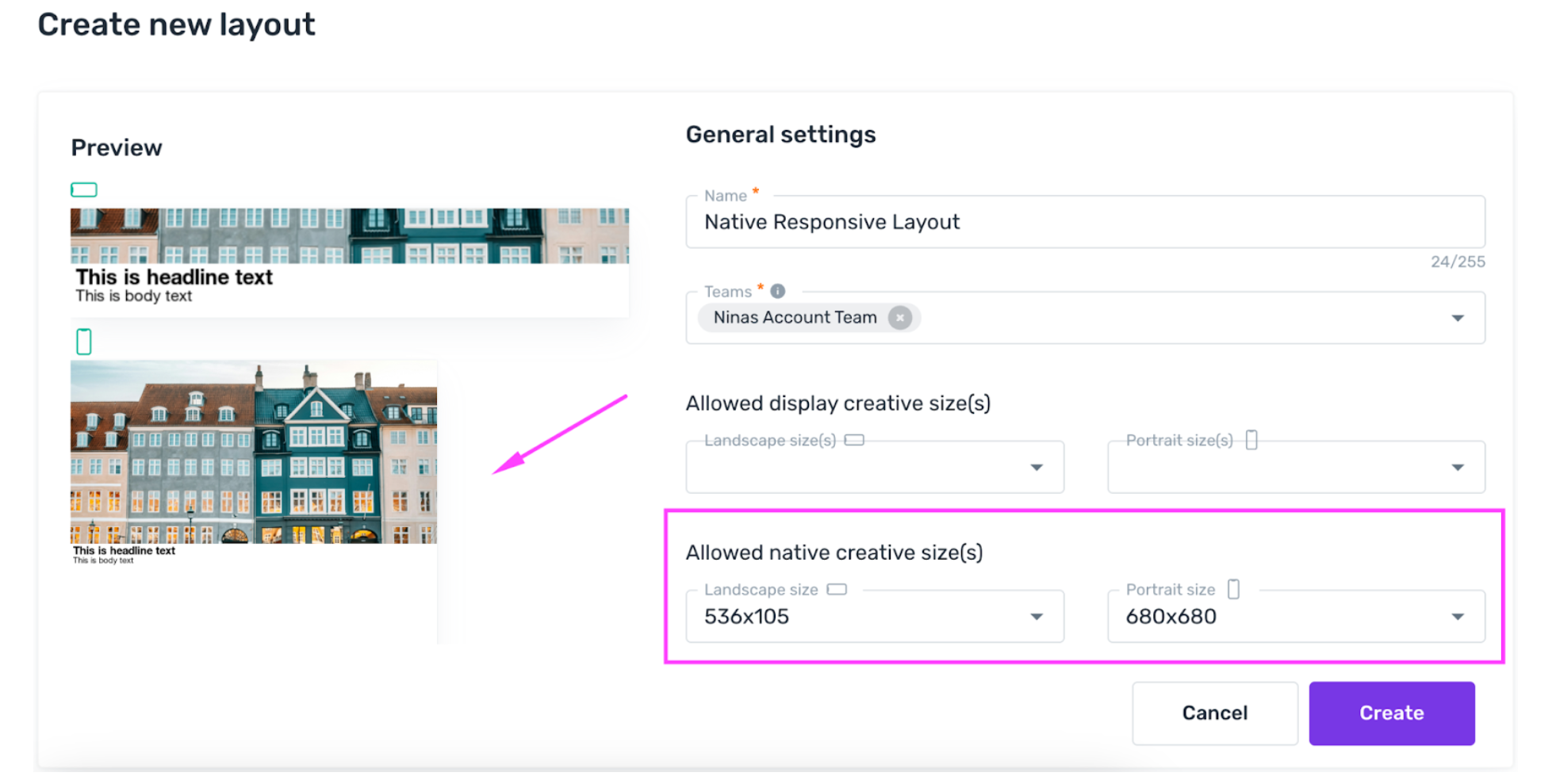Click the landscape preview banner image

(350, 235)
